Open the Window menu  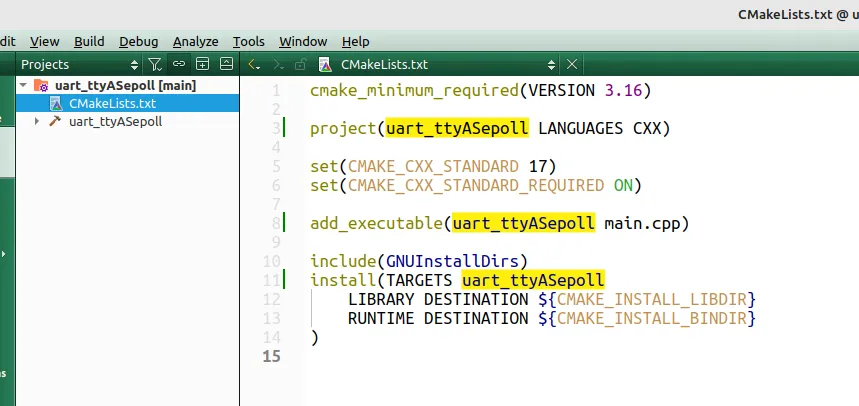tap(303, 42)
